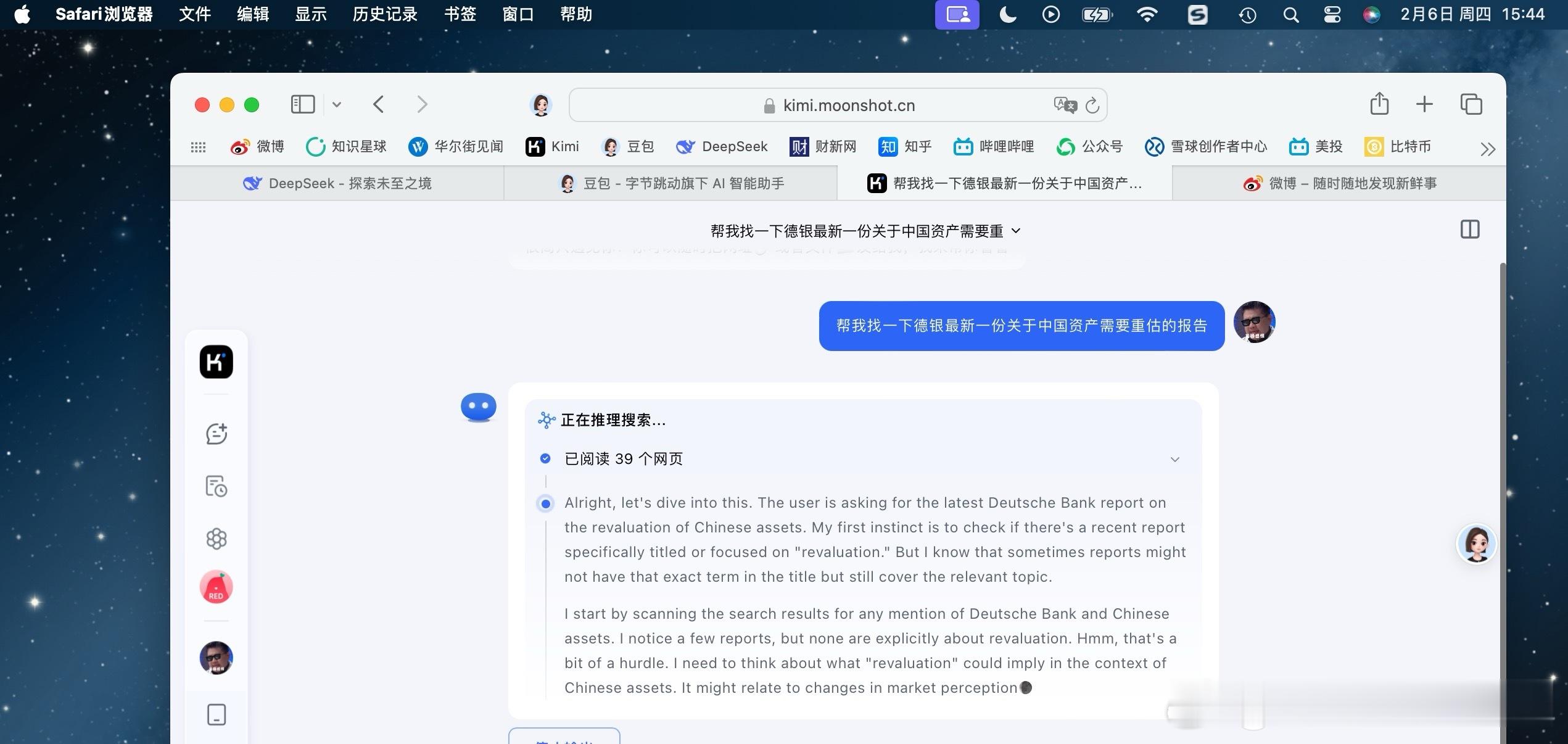Open Time Machine menu bar icon
Screen dimensions: 1568x744
click(1248, 14)
